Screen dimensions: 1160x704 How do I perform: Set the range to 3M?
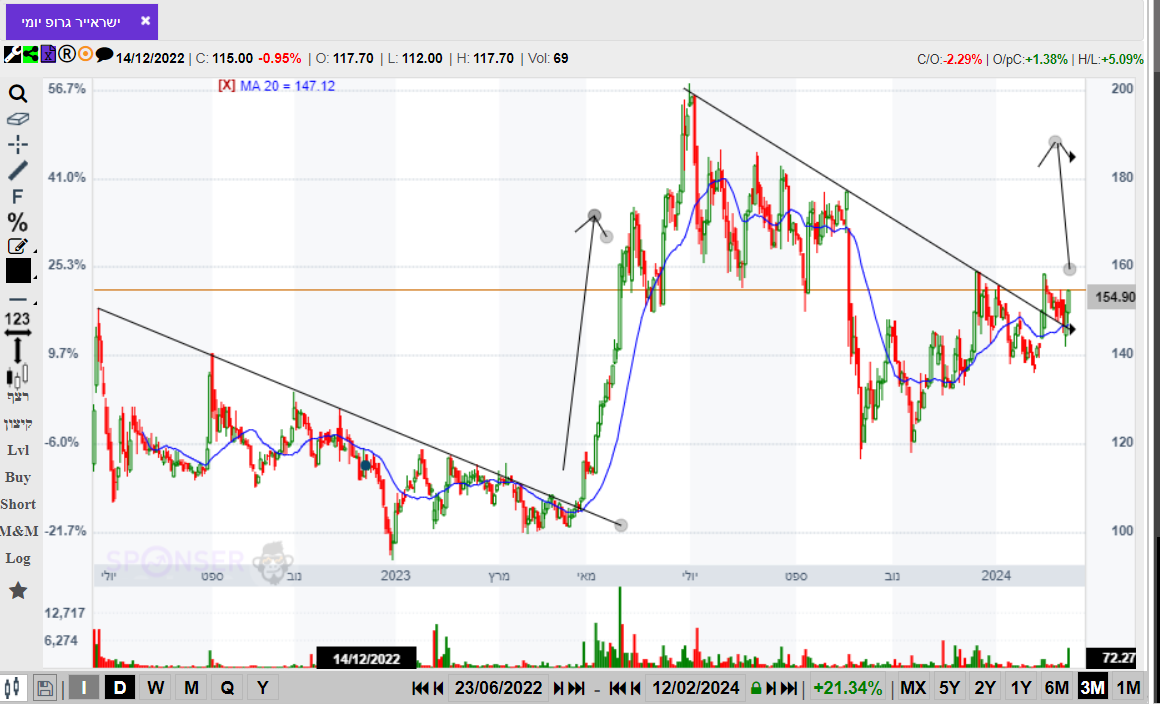click(x=1092, y=688)
